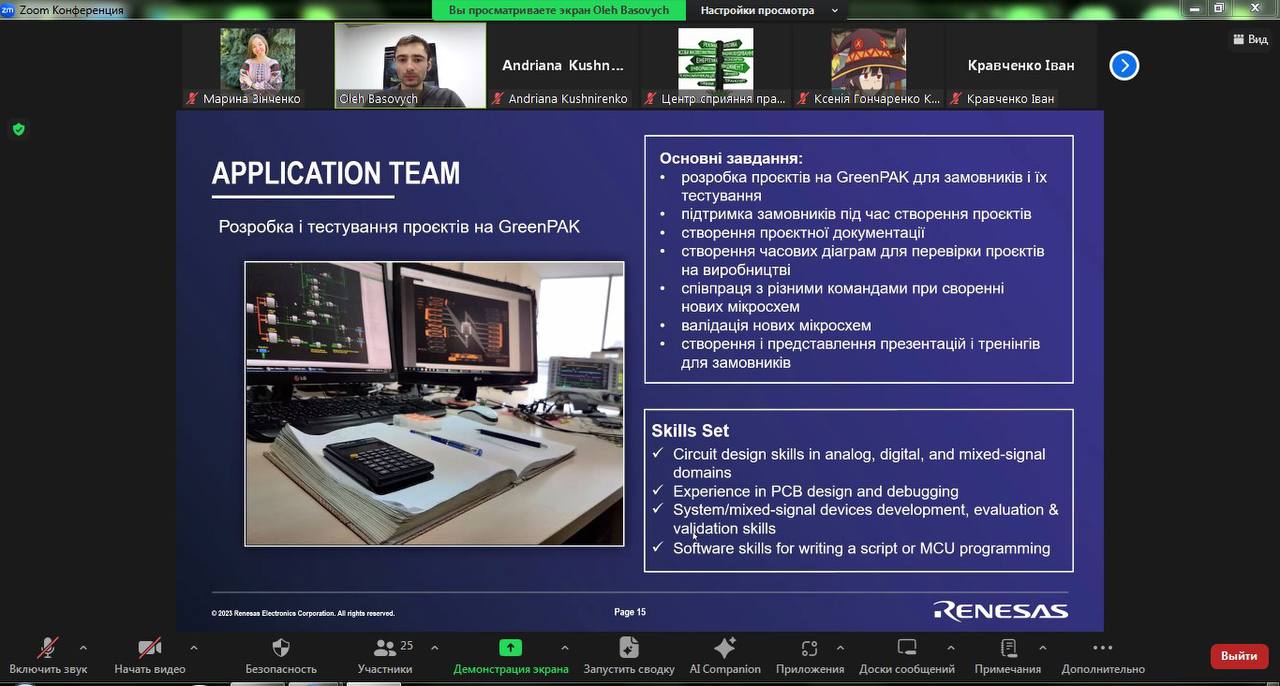Open the Настройки просмотра dropdown
The height and width of the screenshot is (686, 1280).
click(x=768, y=10)
